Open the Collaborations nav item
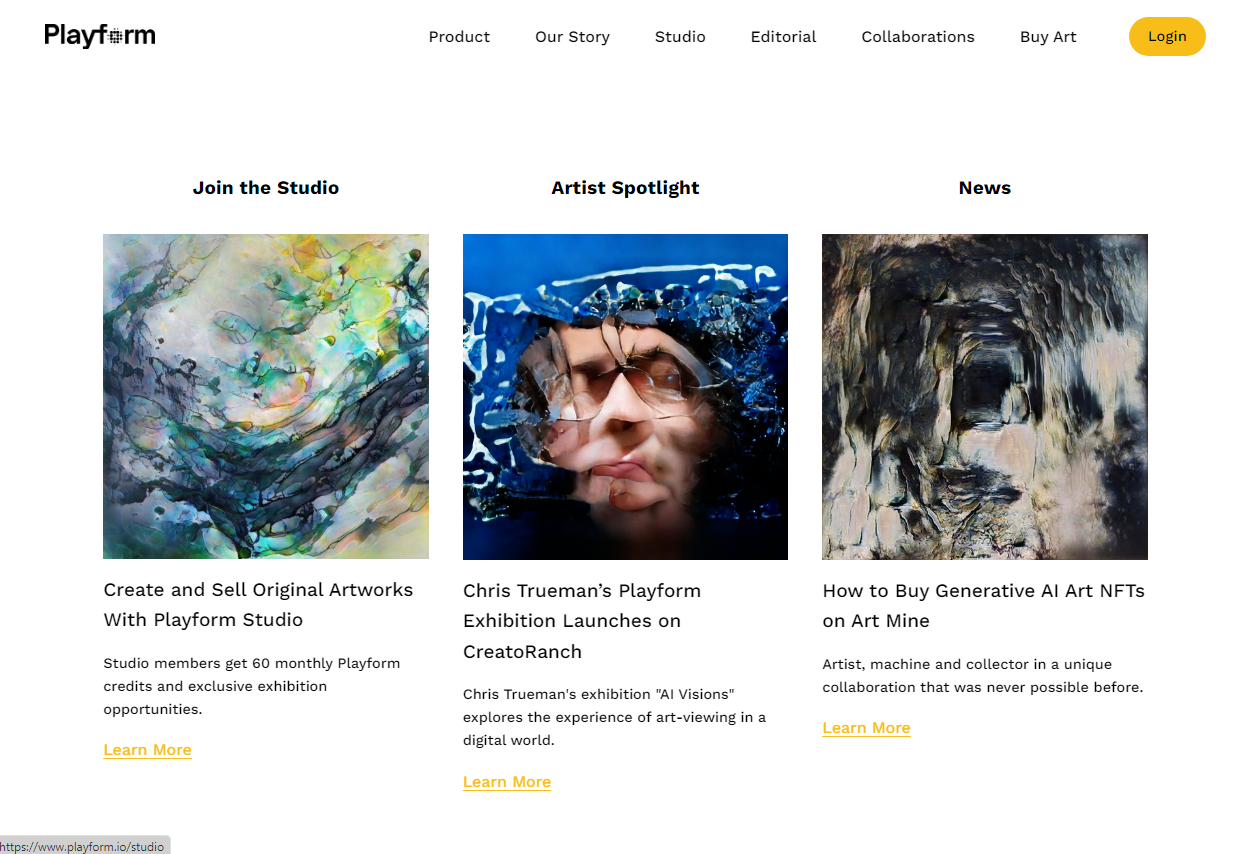1255x854 pixels. [918, 37]
